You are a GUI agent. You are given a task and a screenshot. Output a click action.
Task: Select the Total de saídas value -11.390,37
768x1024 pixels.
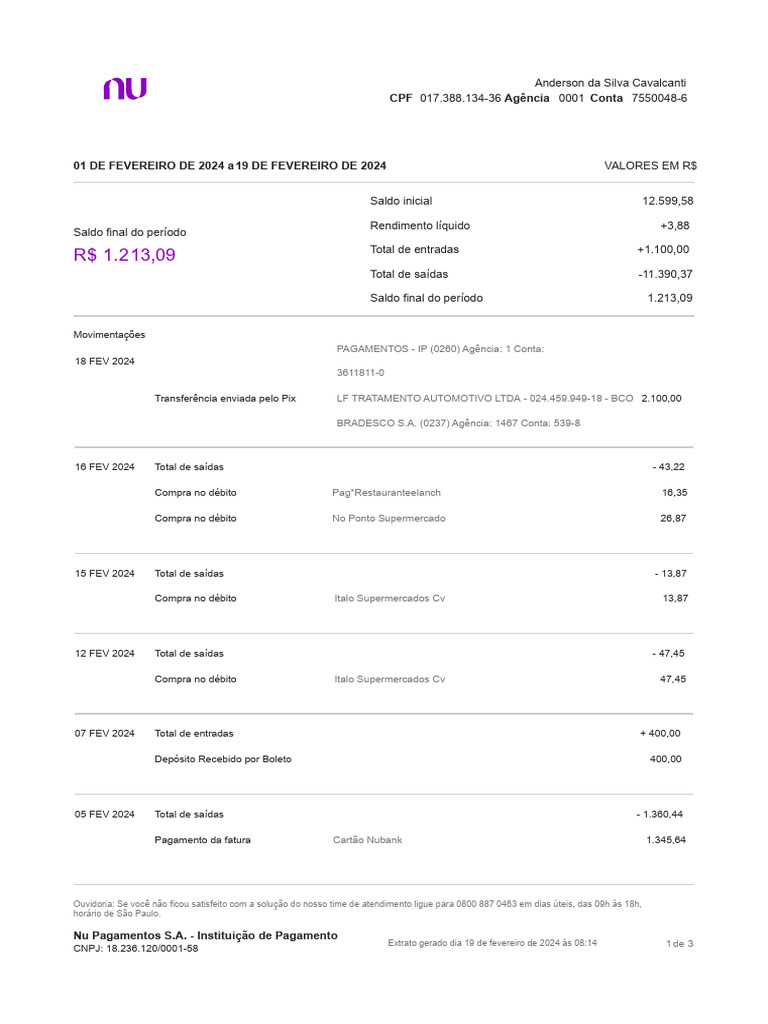tap(665, 274)
